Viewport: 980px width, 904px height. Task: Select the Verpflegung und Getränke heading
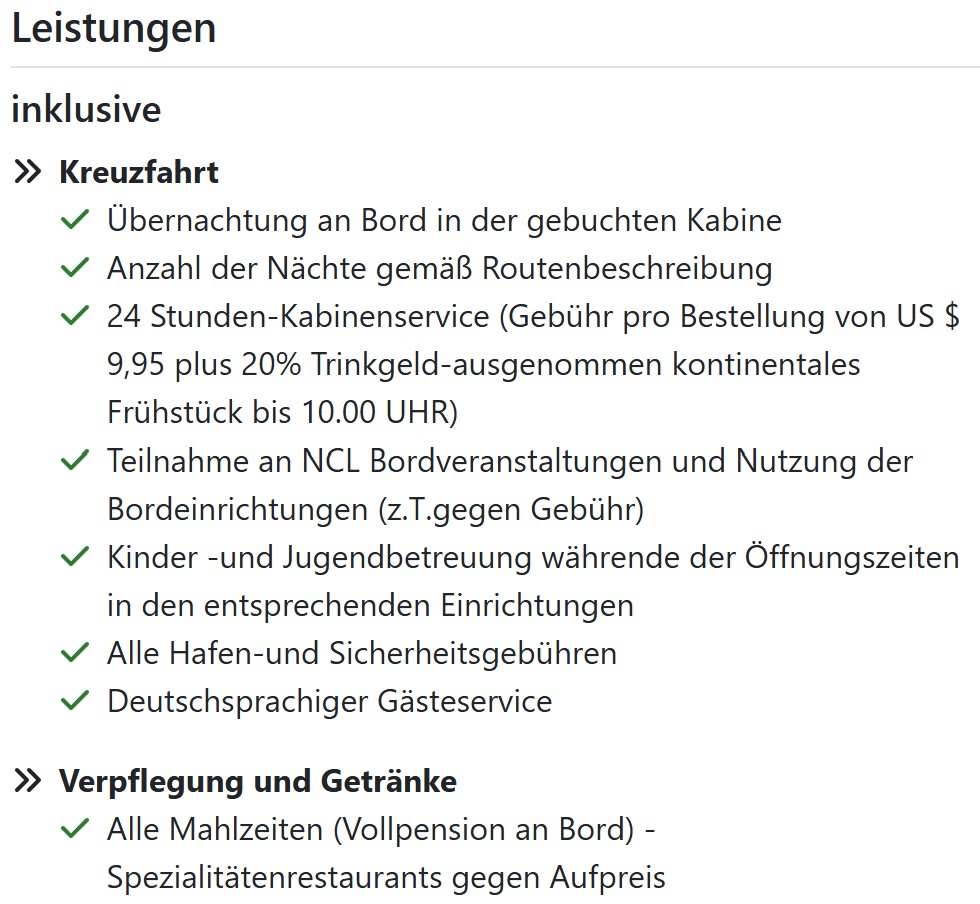[258, 781]
